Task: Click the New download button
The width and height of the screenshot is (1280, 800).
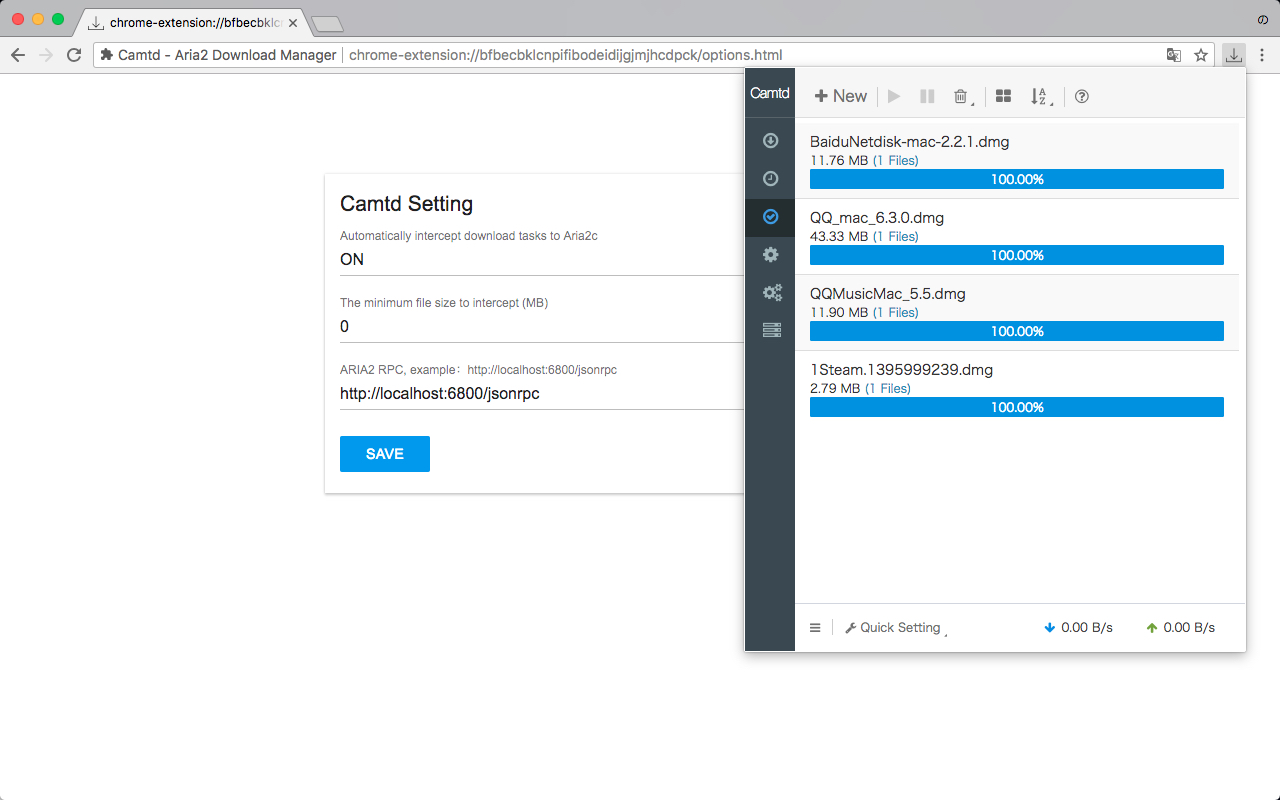Action: pos(840,96)
